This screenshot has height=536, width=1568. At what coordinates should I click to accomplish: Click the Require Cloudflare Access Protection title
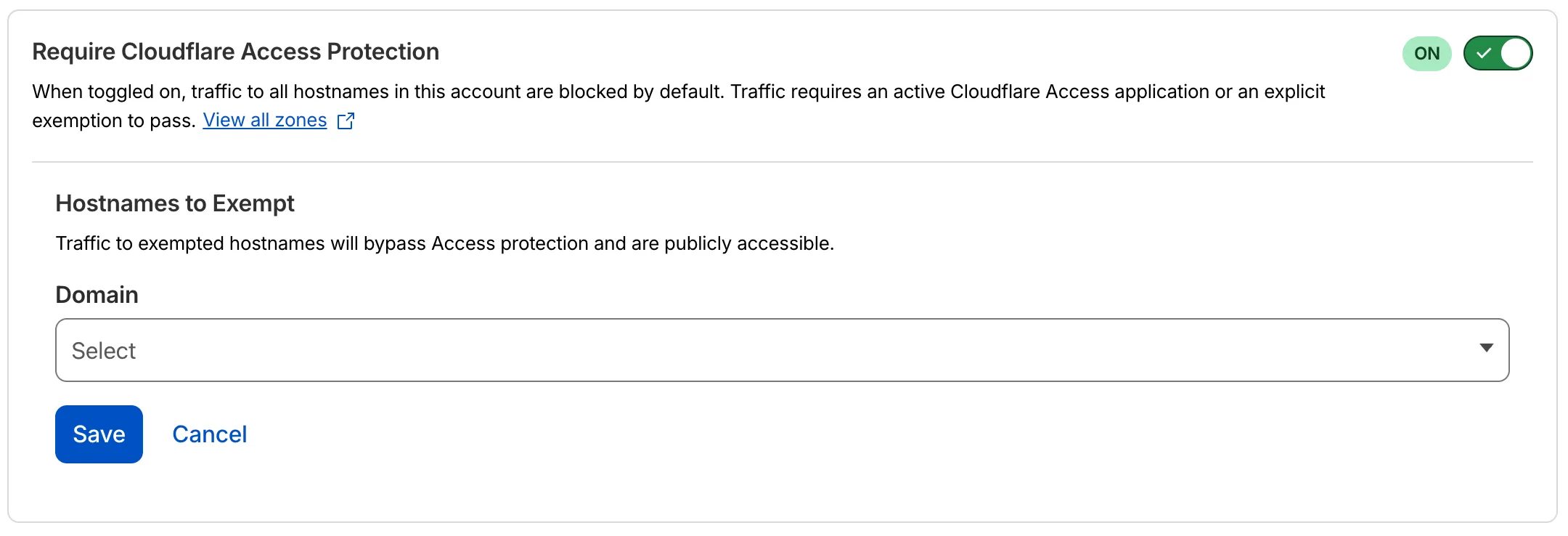(235, 52)
